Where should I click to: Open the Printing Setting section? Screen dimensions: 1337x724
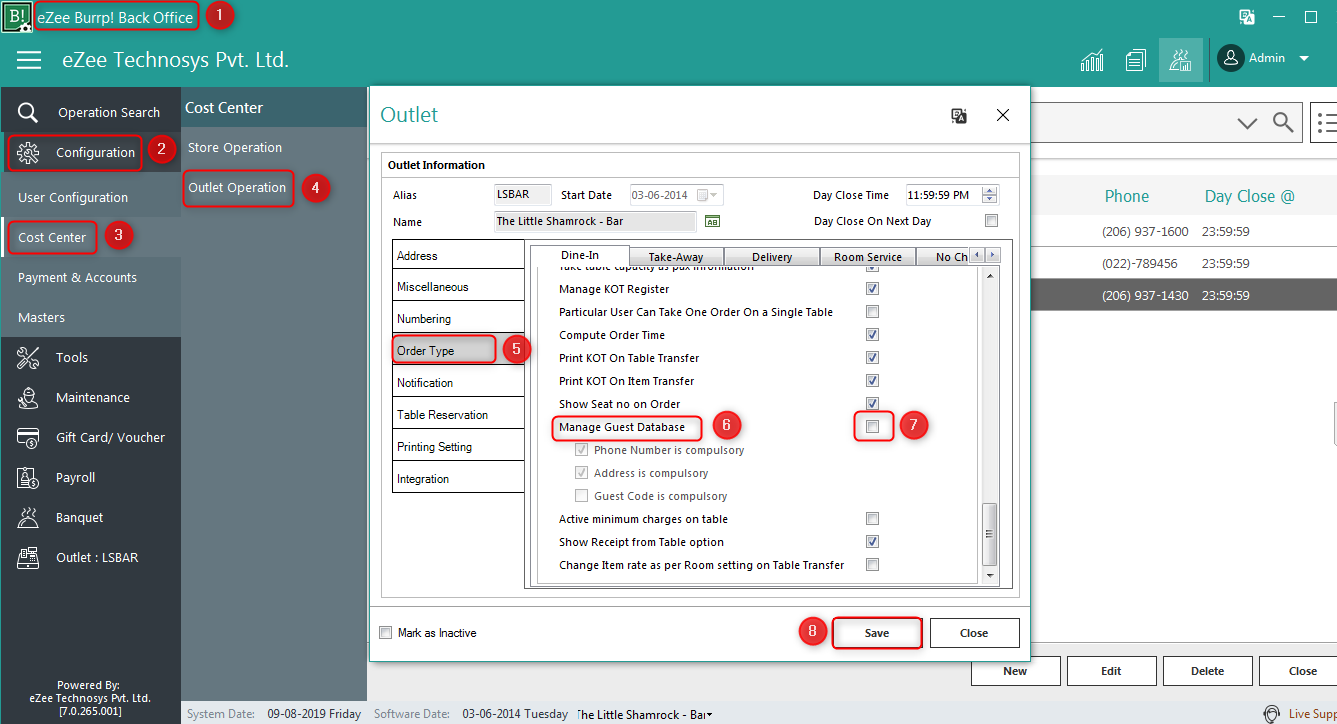(x=458, y=446)
